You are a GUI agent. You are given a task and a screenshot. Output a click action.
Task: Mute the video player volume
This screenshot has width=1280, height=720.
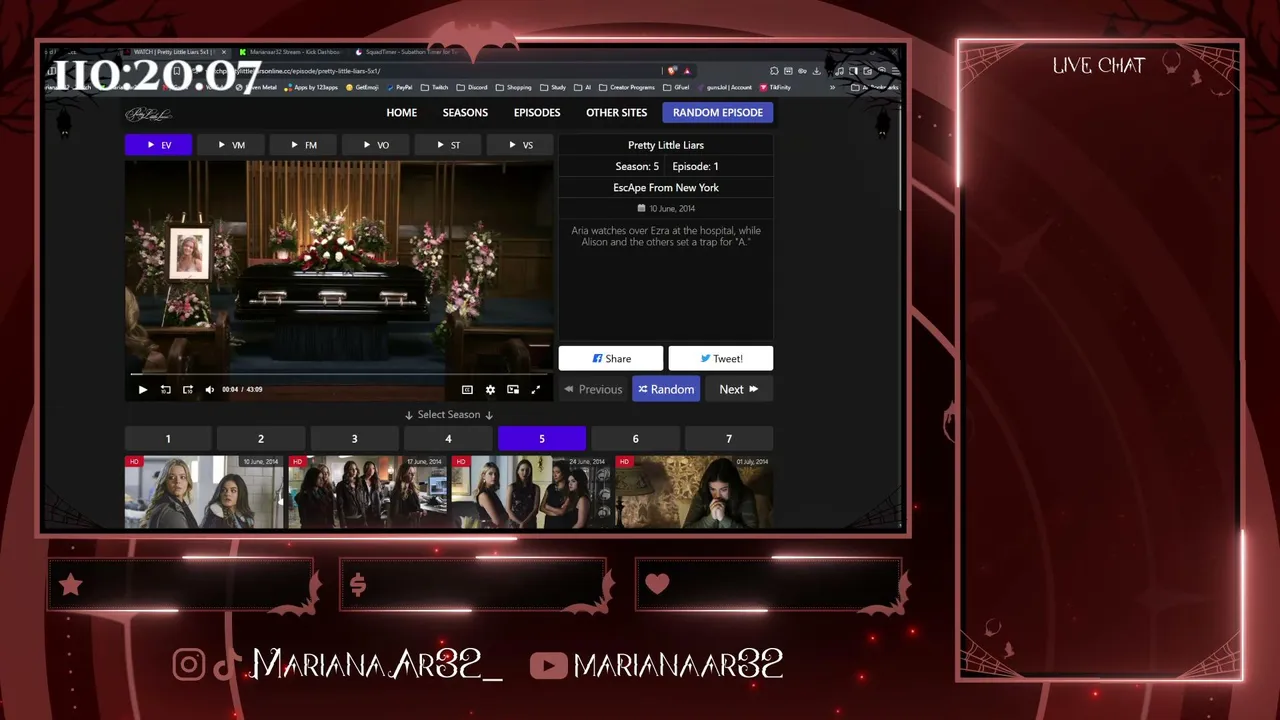209,390
